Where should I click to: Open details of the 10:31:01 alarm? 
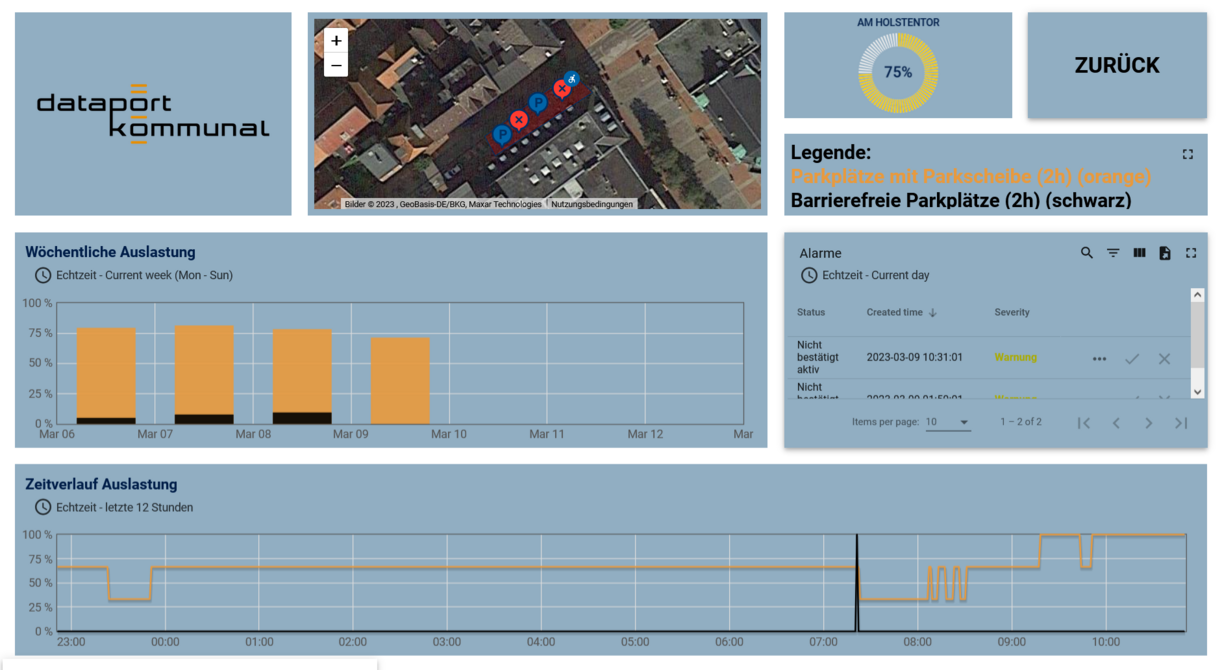(1100, 358)
